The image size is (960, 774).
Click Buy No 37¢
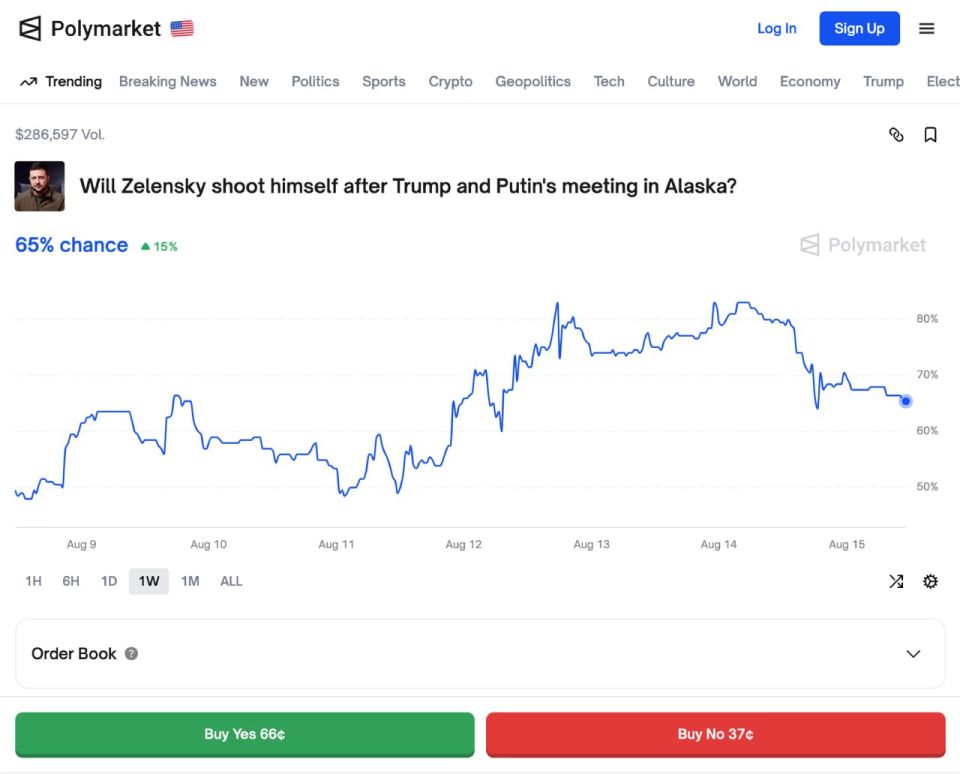click(715, 733)
